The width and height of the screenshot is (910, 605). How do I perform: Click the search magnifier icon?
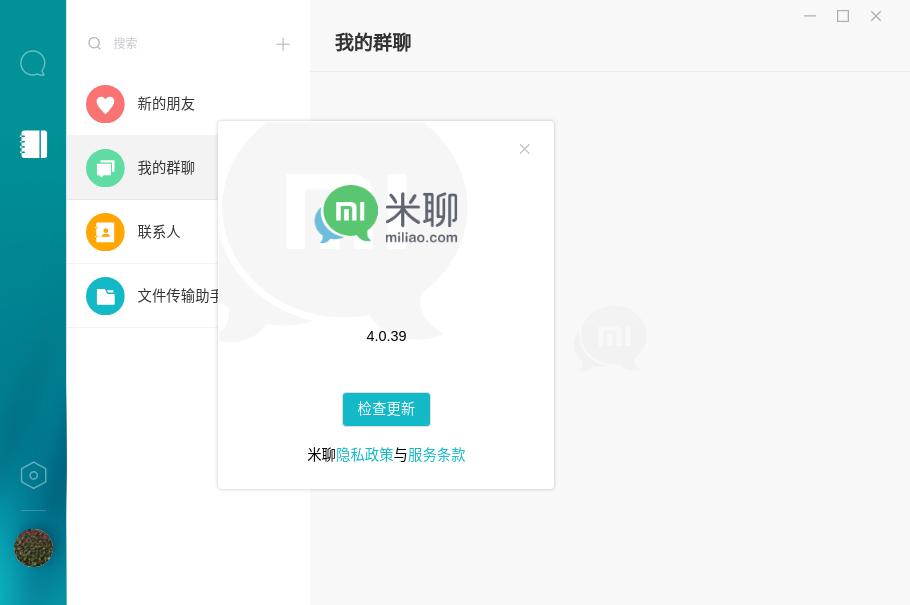(94, 43)
